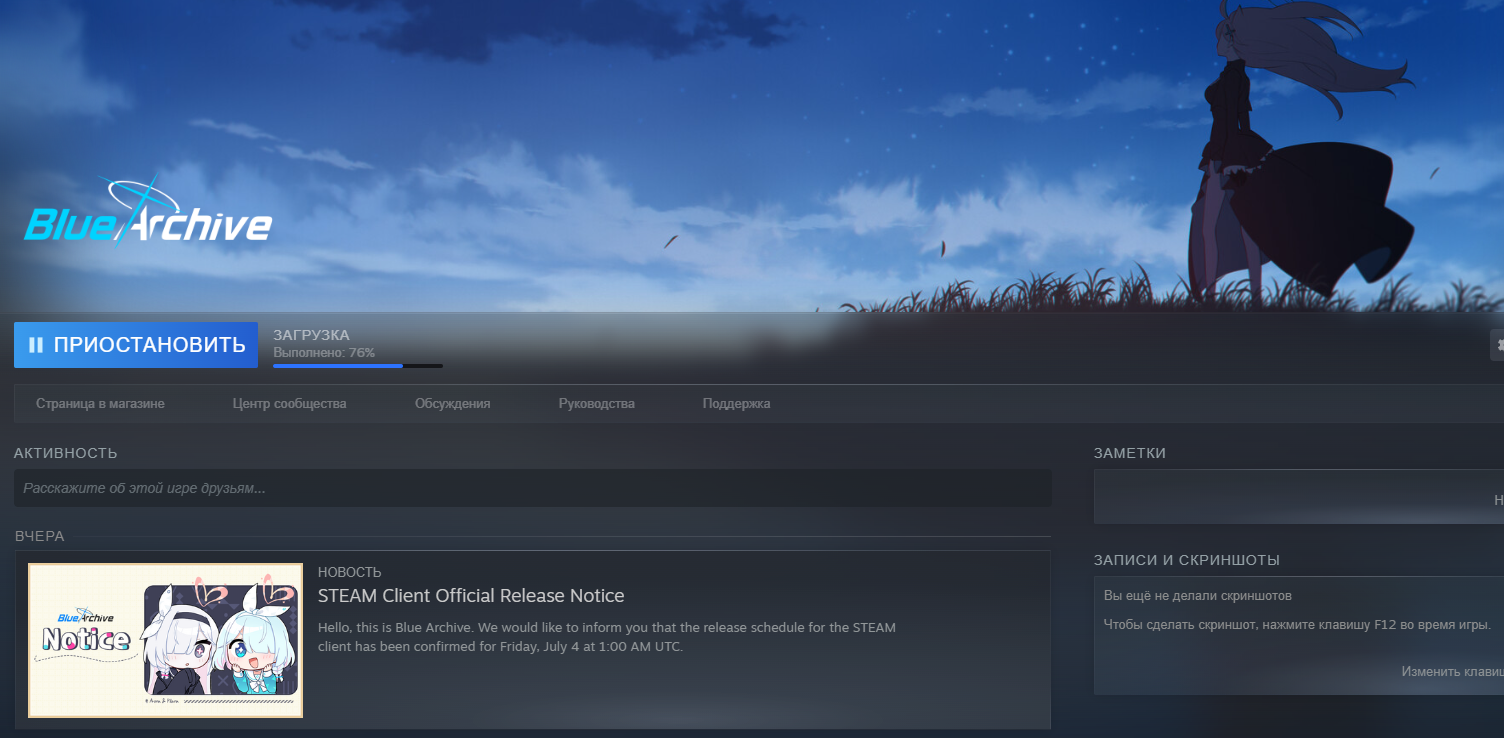Click the АКТИВНОСТЬ section header
The image size is (1504, 738).
tap(66, 453)
